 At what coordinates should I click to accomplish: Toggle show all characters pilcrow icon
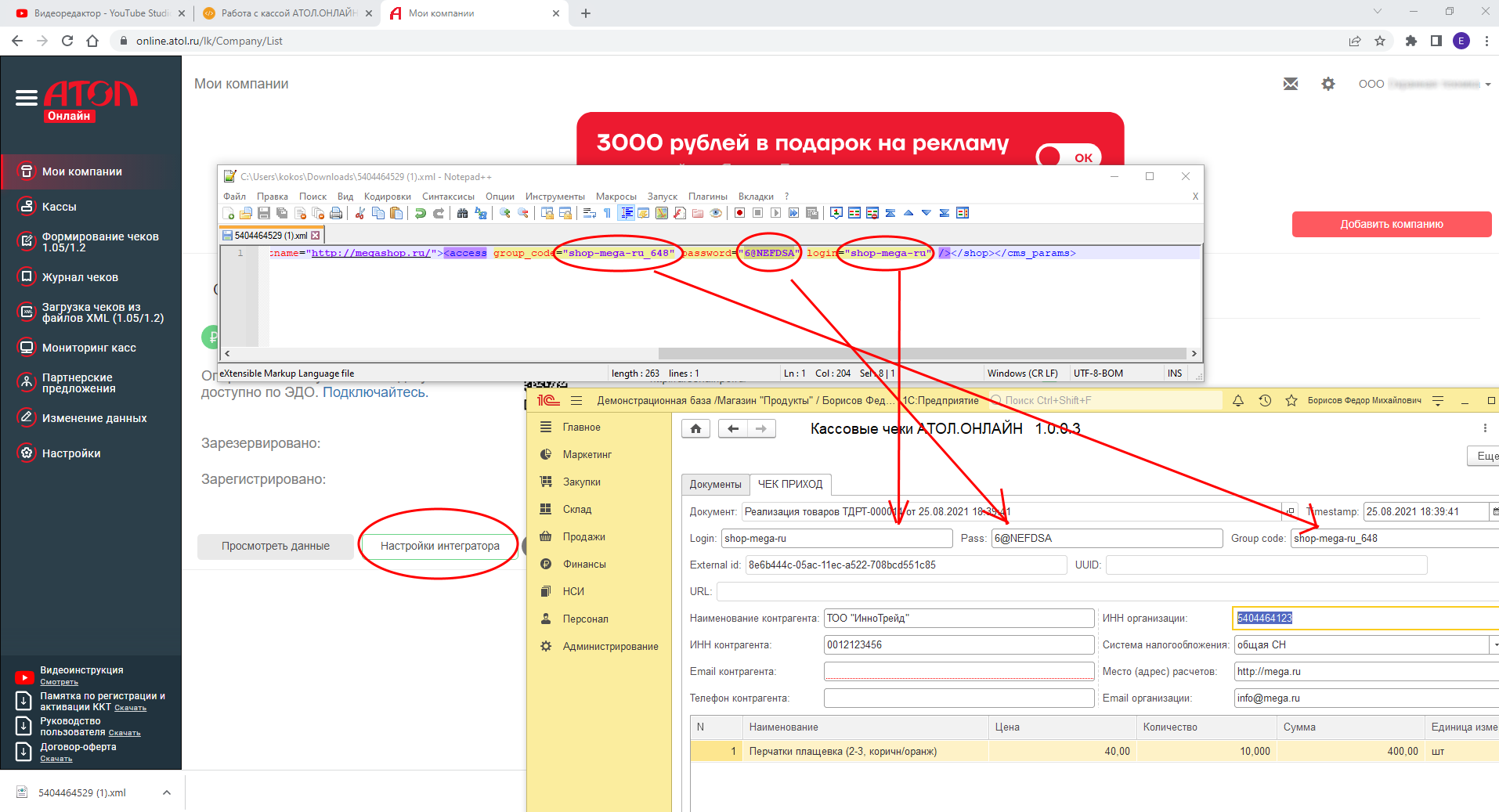(607, 213)
